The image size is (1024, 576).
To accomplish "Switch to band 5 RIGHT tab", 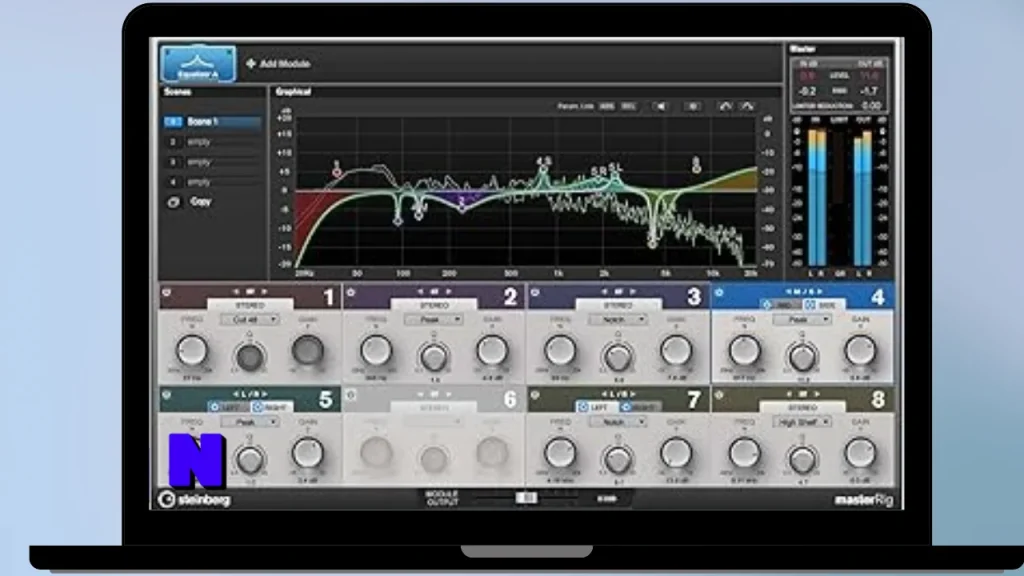I will coord(272,407).
